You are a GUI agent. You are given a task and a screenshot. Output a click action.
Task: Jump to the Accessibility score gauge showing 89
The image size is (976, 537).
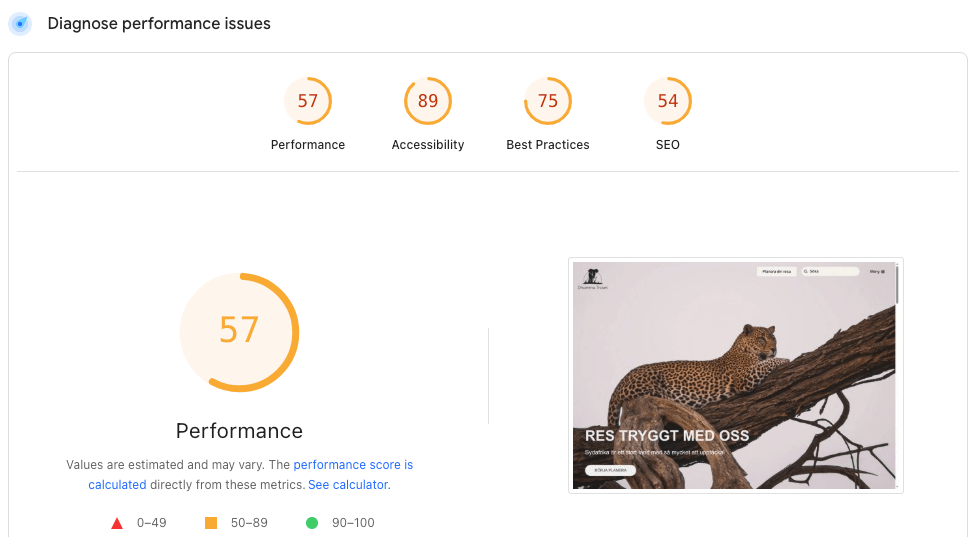[428, 102]
